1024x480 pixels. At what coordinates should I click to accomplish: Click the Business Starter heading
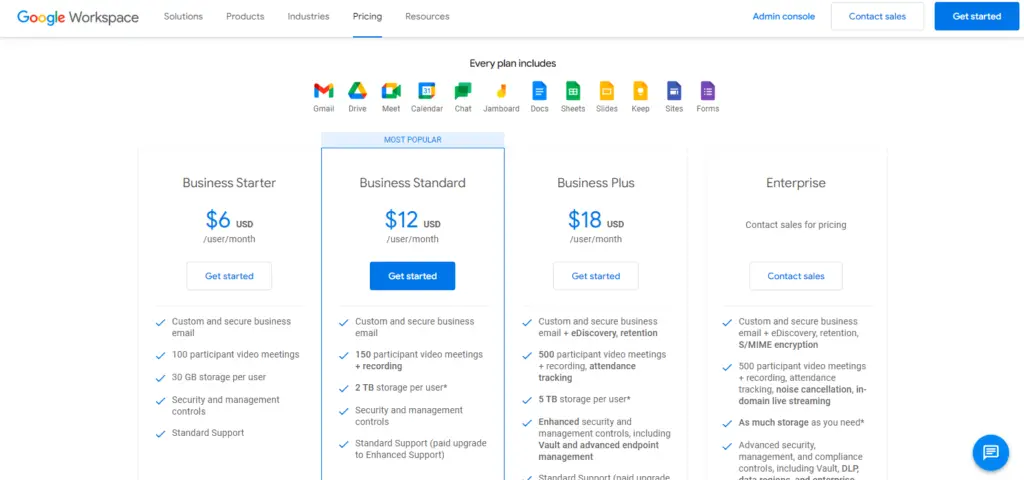[229, 183]
